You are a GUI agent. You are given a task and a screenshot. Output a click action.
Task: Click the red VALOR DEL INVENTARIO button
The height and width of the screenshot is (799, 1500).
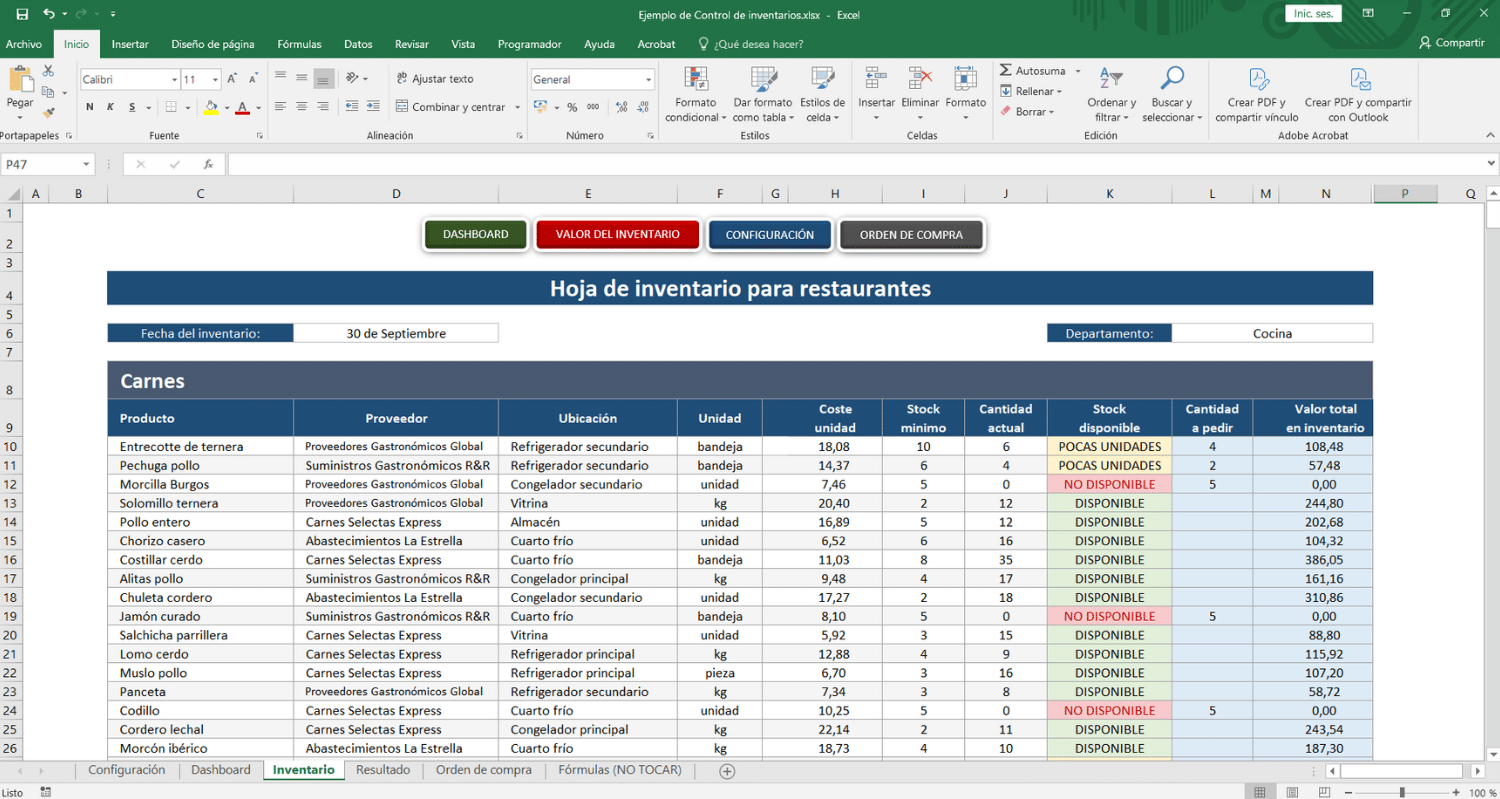[618, 235]
